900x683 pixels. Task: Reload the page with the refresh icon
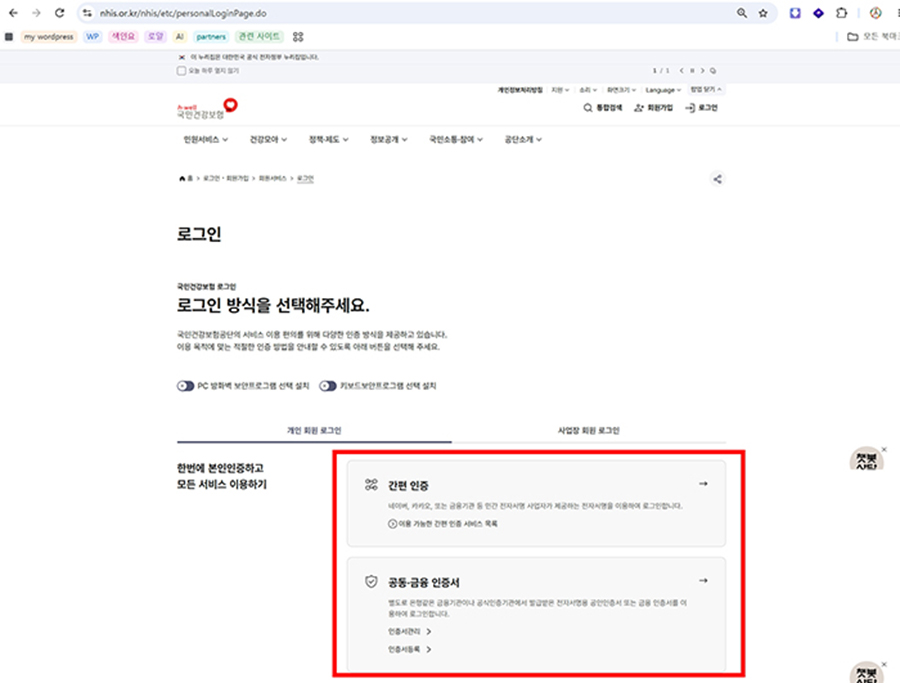[x=60, y=13]
